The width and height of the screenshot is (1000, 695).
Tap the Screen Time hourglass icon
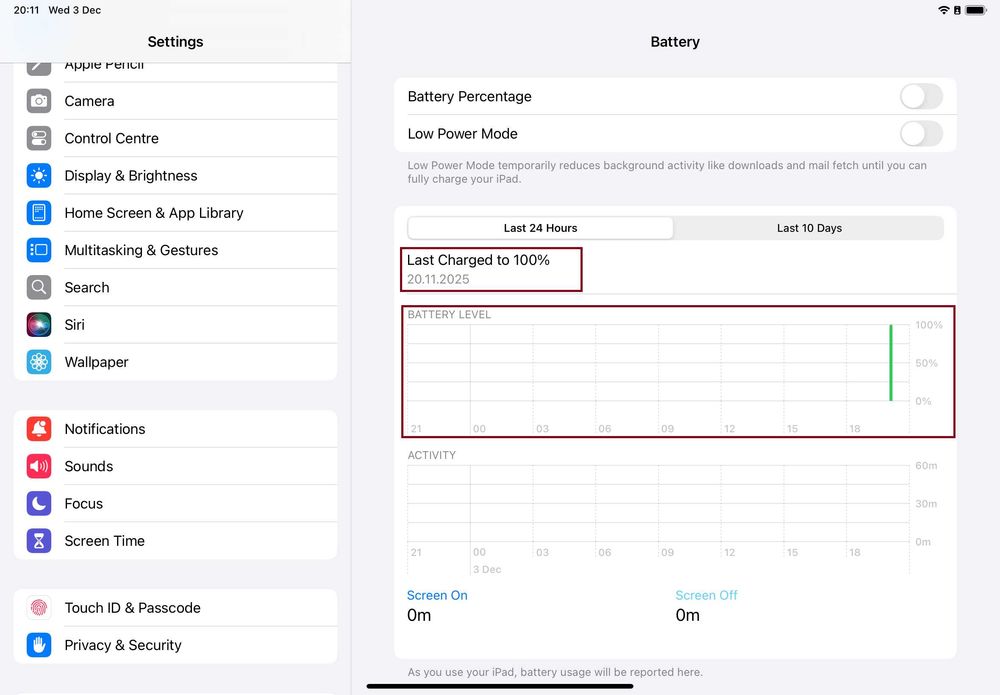point(39,541)
